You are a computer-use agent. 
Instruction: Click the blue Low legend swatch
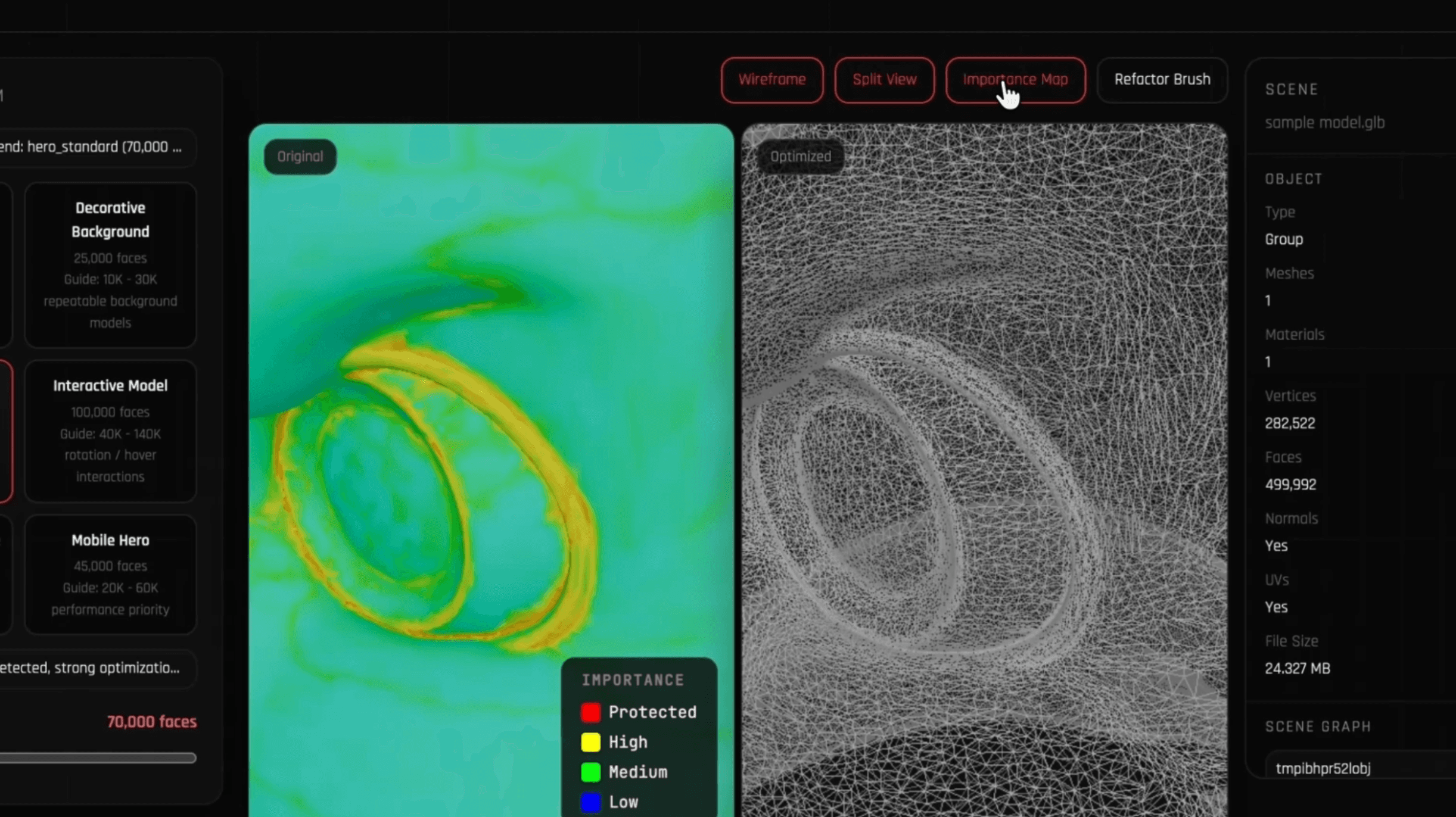590,802
